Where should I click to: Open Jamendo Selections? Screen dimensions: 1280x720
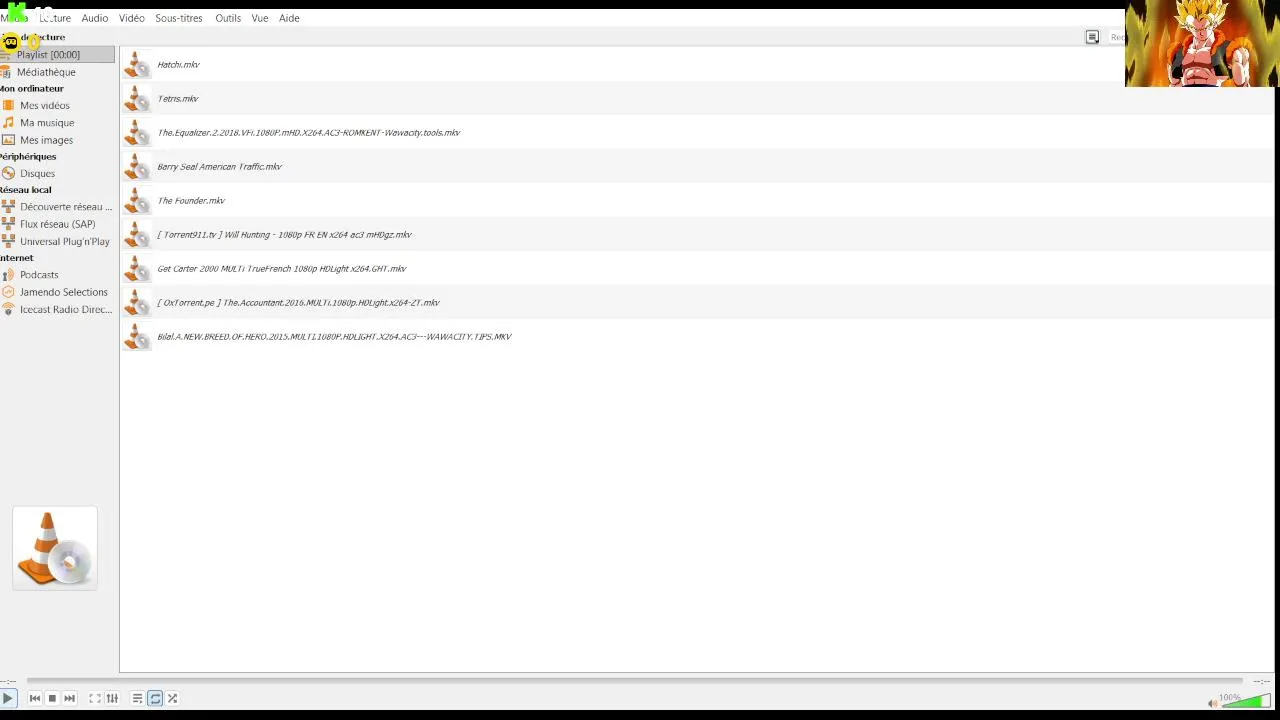point(64,292)
